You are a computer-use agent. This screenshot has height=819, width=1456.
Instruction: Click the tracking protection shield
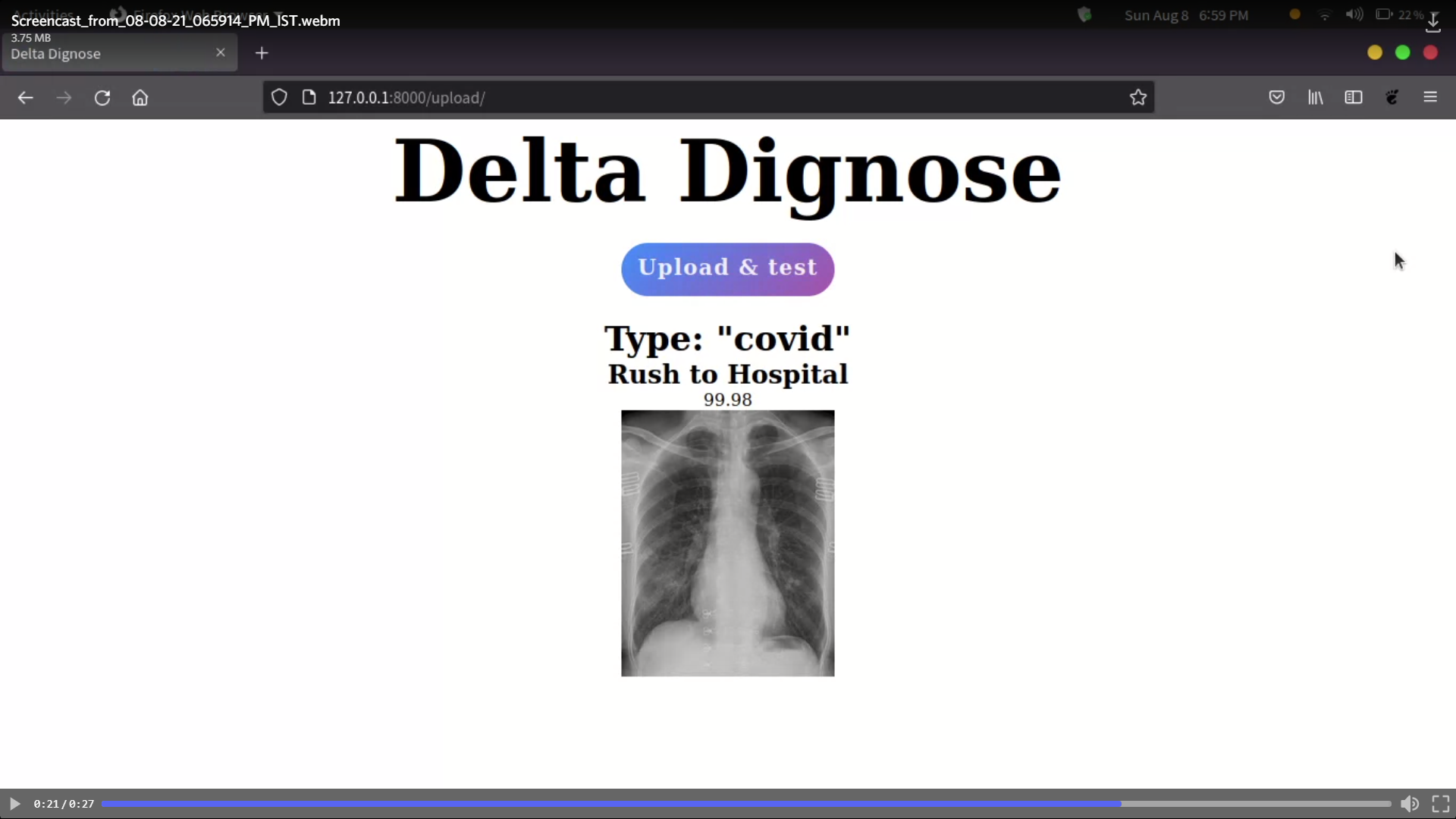tap(279, 97)
